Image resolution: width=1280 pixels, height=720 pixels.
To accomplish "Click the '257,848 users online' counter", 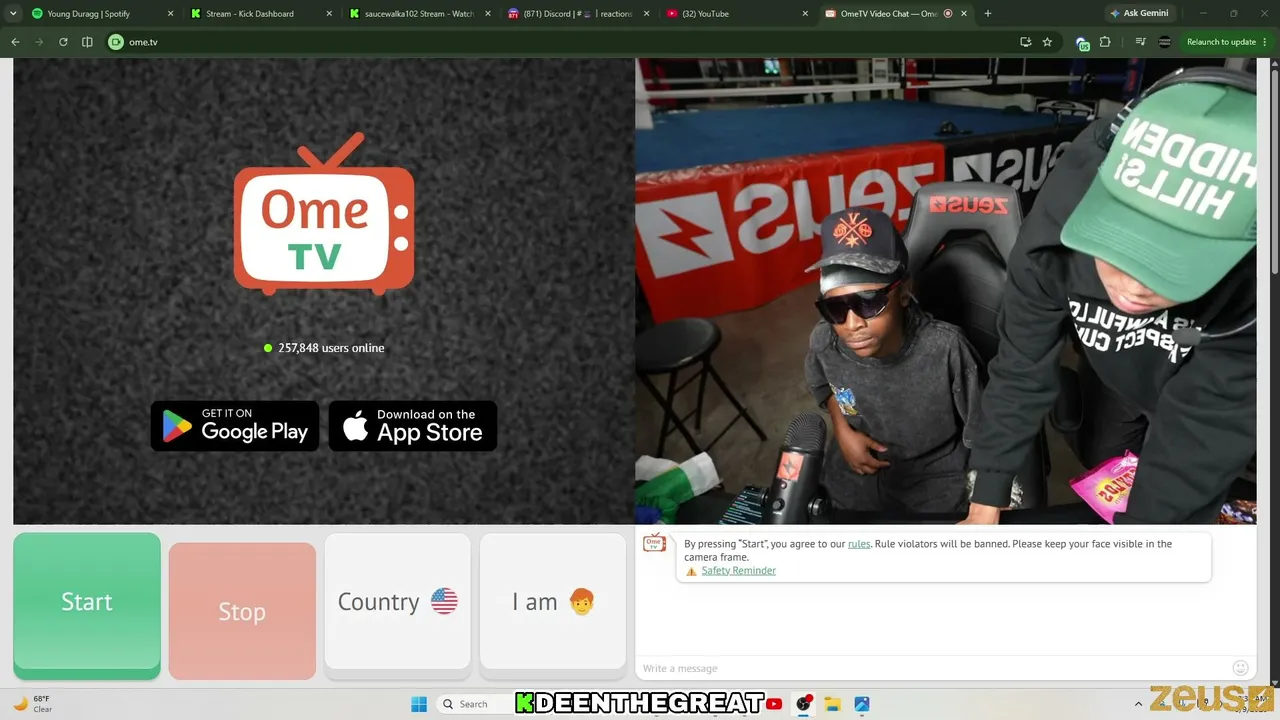I will 324,348.
